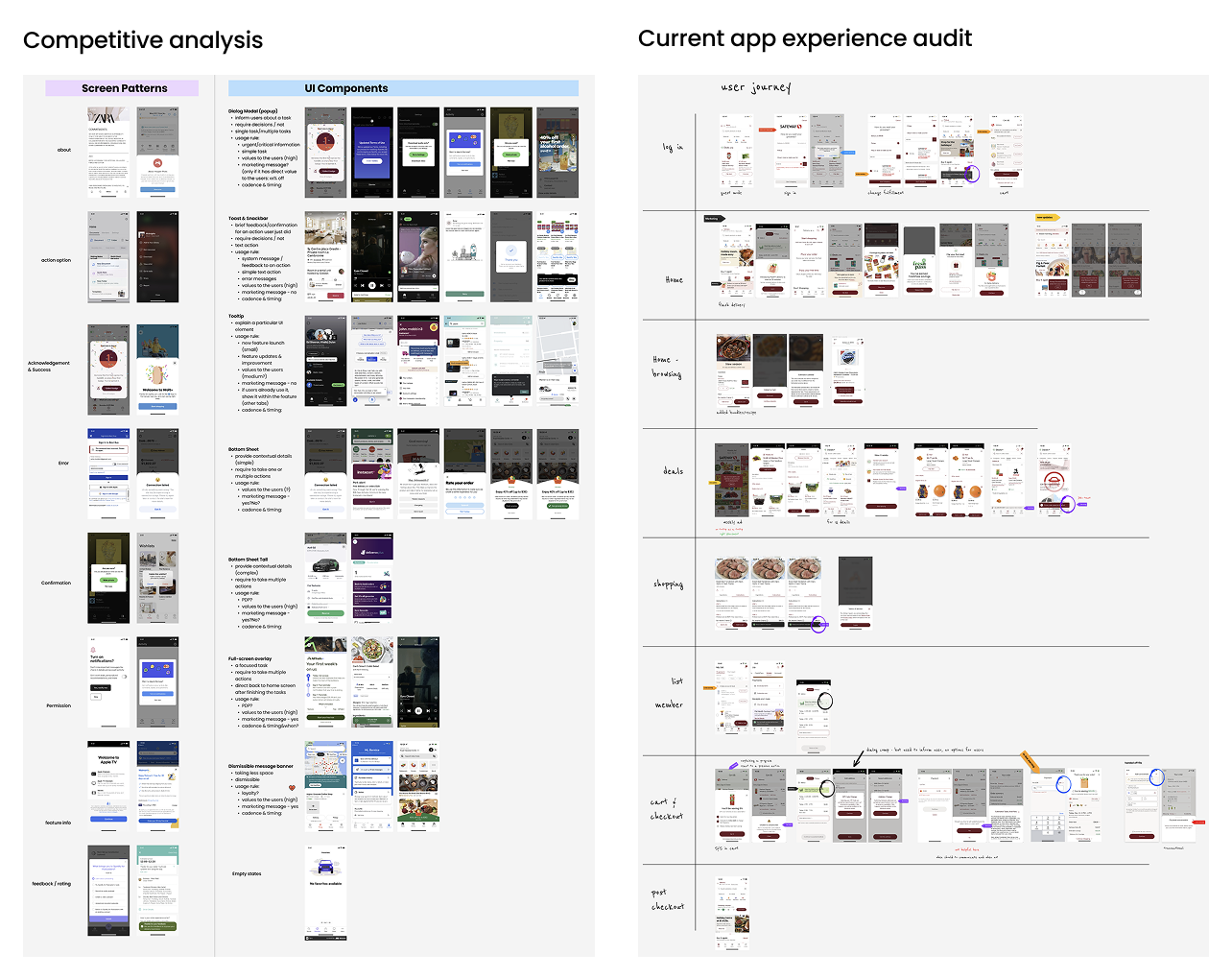Click the black arrow pointing to checkout dialog

pyautogui.click(x=859, y=758)
